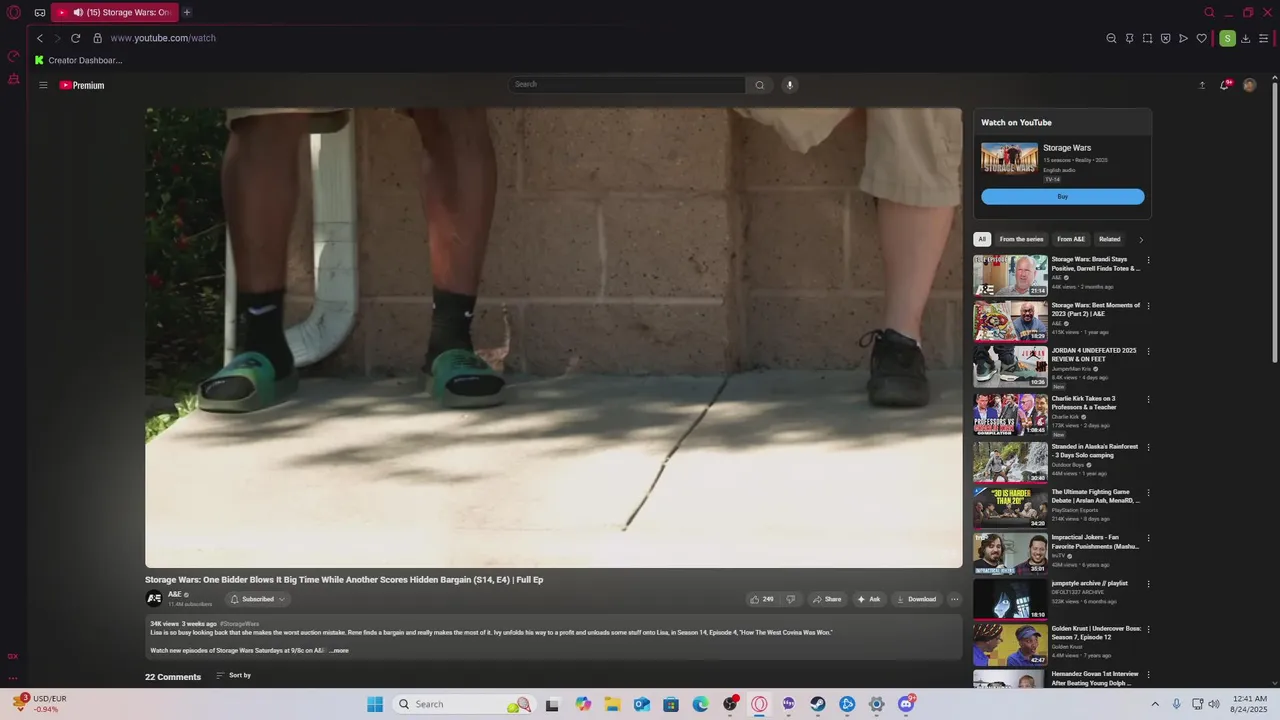Open Windows Start menu
The width and height of the screenshot is (1280, 720).
click(x=375, y=704)
